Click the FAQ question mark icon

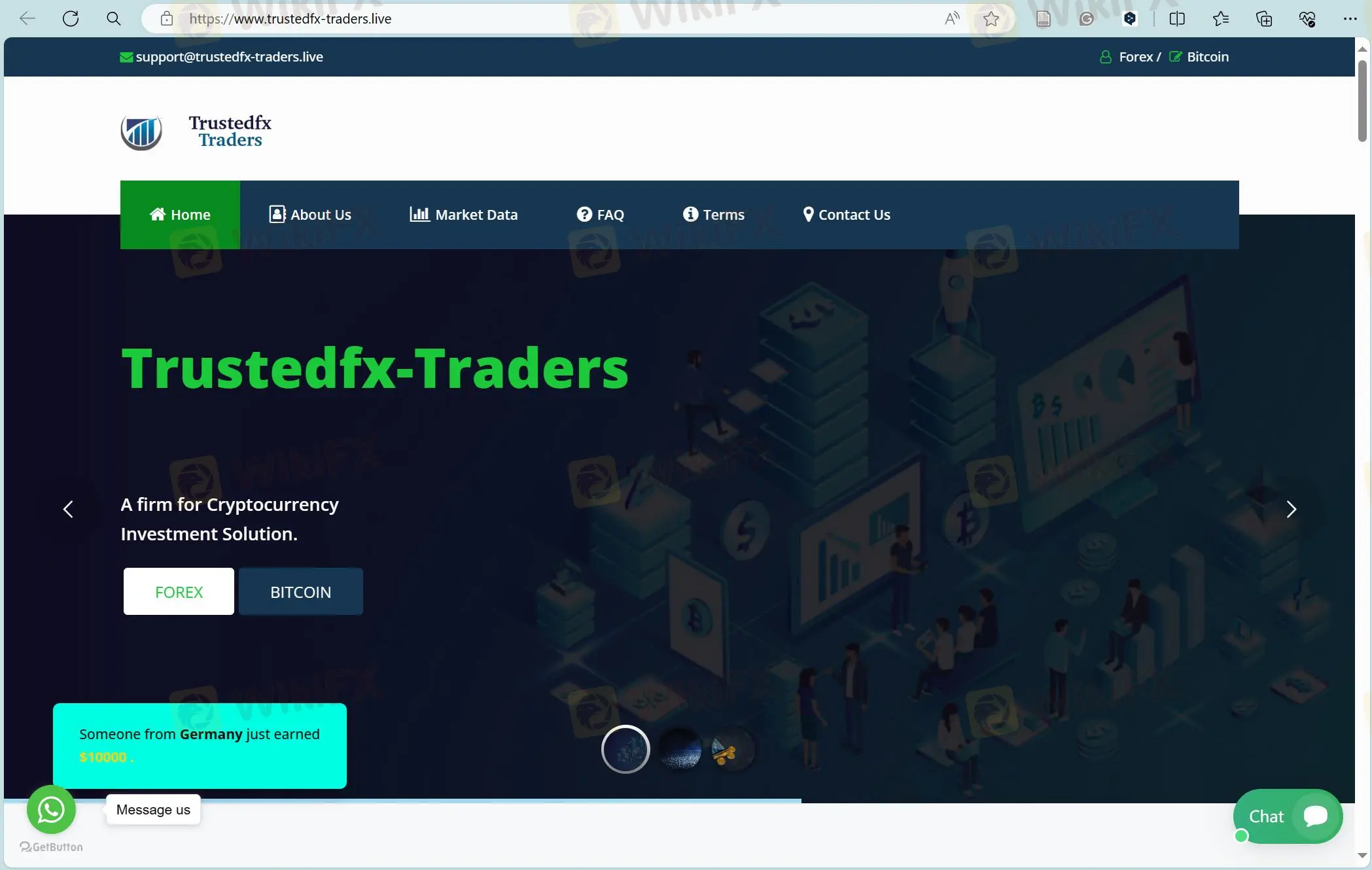pos(583,214)
